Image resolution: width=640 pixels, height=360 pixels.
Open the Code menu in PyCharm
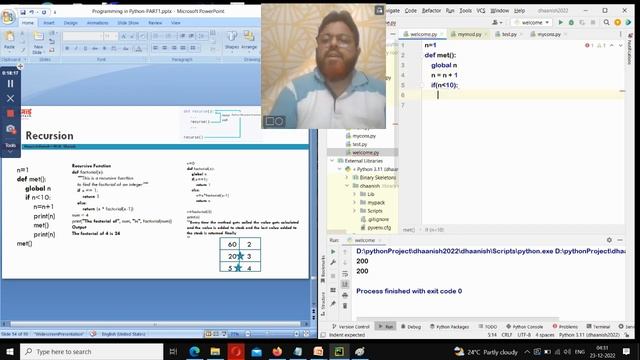coord(411,11)
